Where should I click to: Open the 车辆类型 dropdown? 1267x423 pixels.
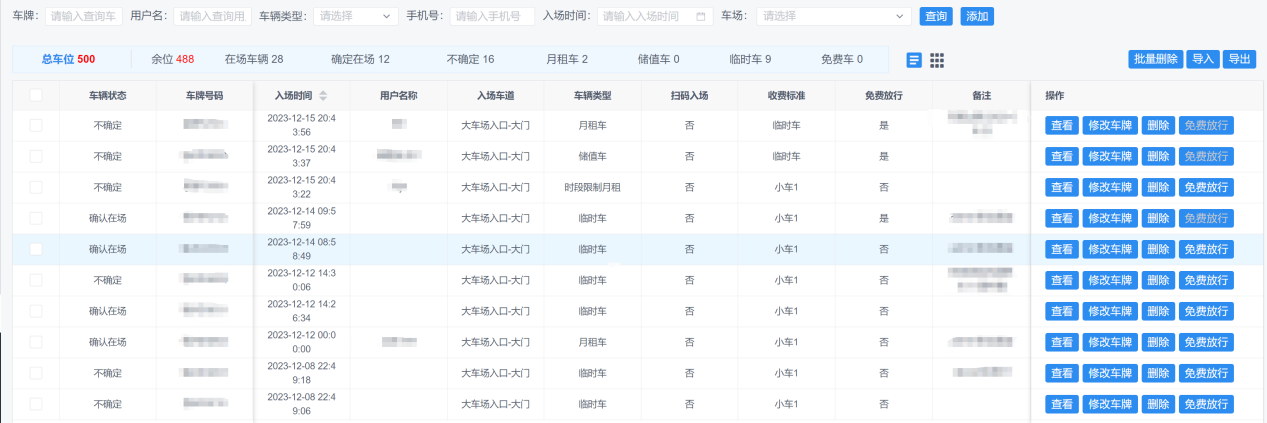pyautogui.click(x=355, y=16)
